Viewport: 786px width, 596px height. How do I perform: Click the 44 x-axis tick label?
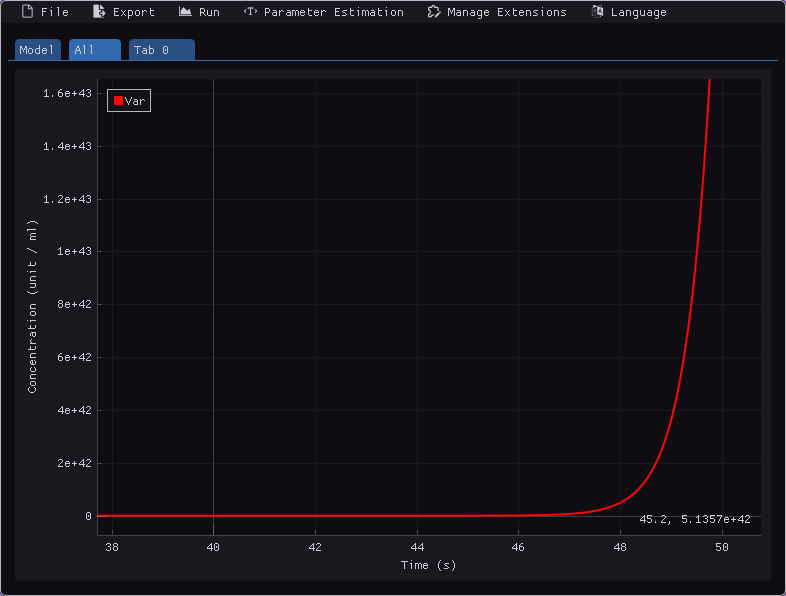(417, 547)
